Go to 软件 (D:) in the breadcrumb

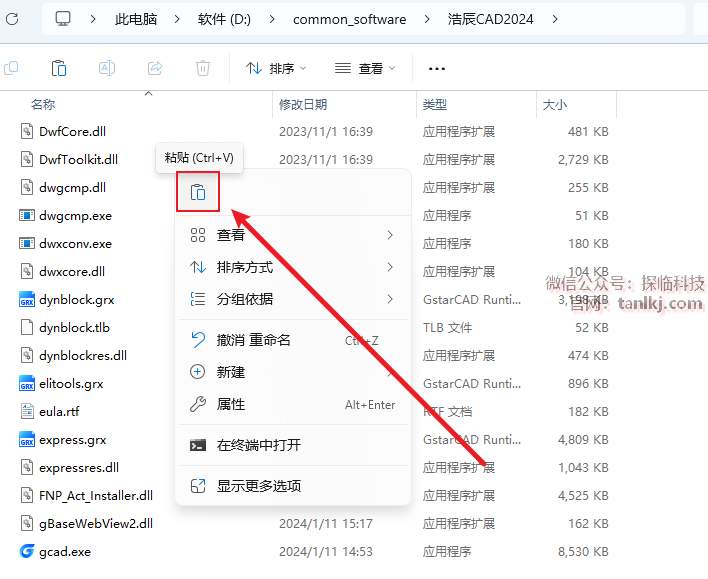(224, 19)
